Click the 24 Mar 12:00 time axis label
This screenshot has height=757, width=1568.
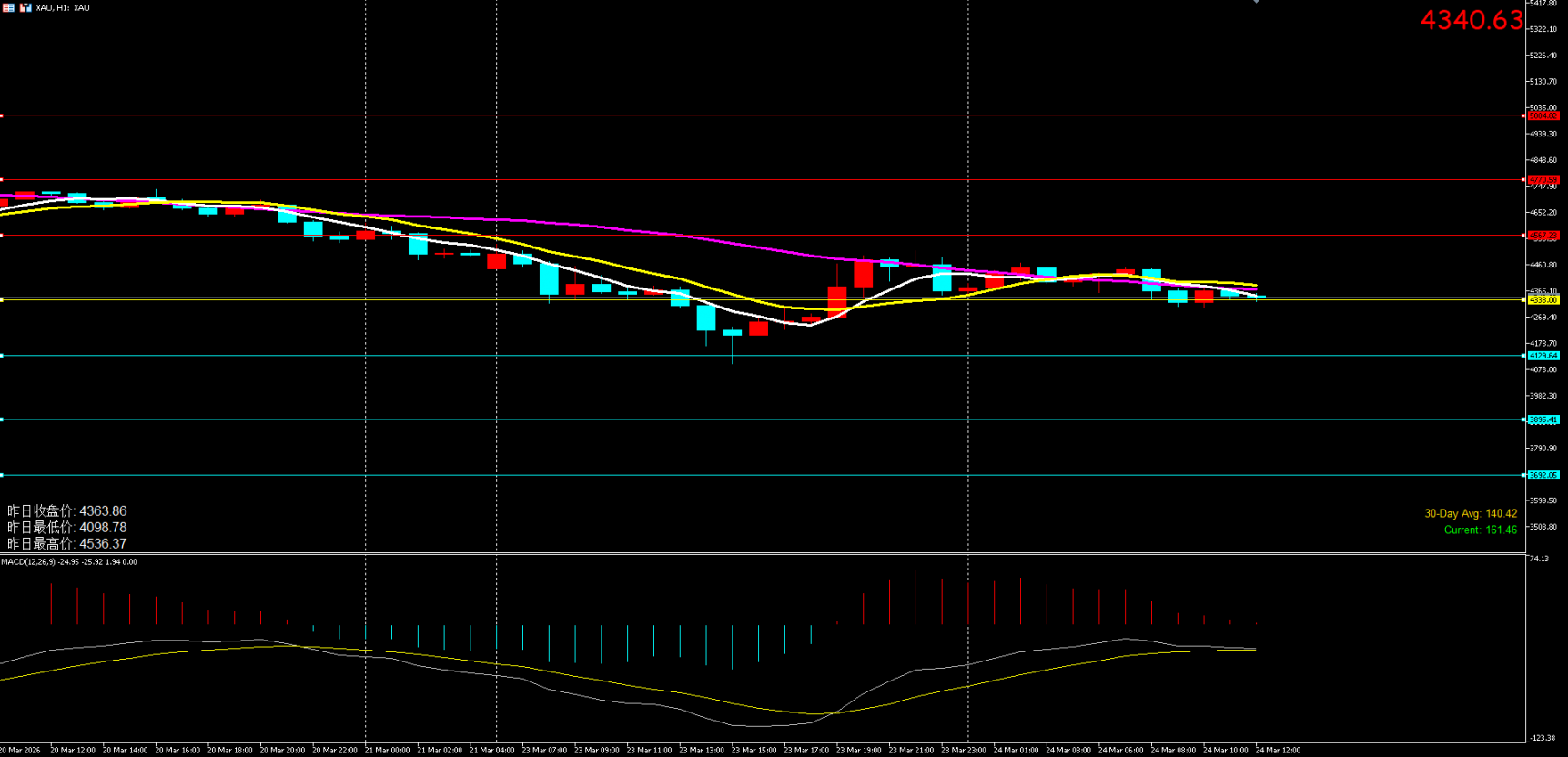click(x=1278, y=751)
